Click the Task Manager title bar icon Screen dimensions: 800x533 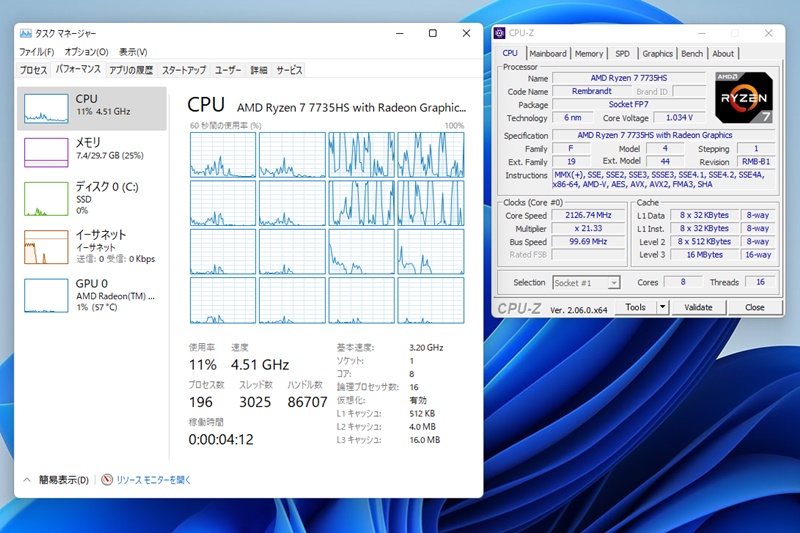point(26,33)
